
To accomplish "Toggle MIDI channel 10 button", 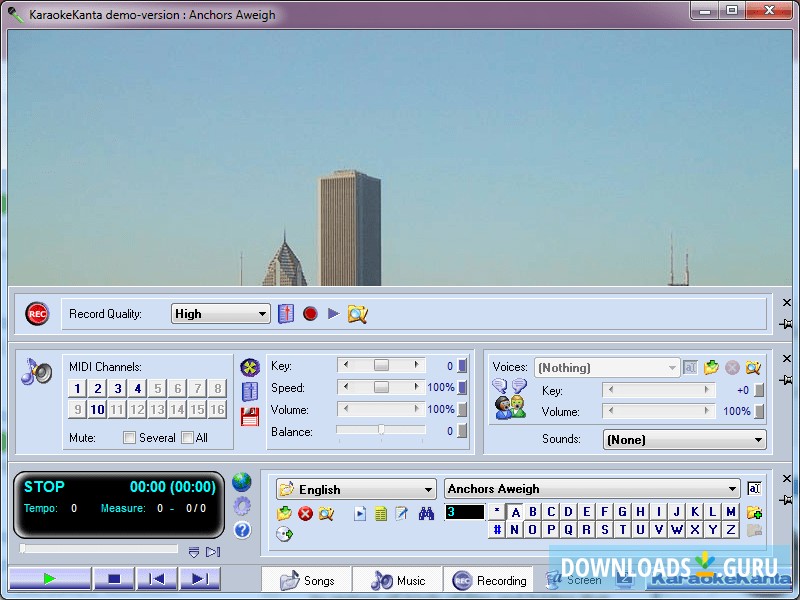I will pyautogui.click(x=98, y=409).
